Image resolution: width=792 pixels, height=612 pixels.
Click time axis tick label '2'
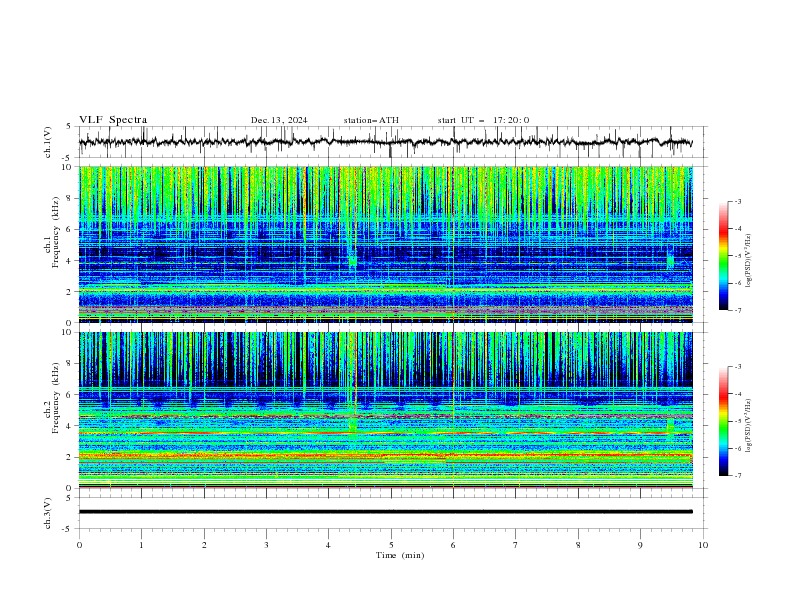[x=204, y=545]
